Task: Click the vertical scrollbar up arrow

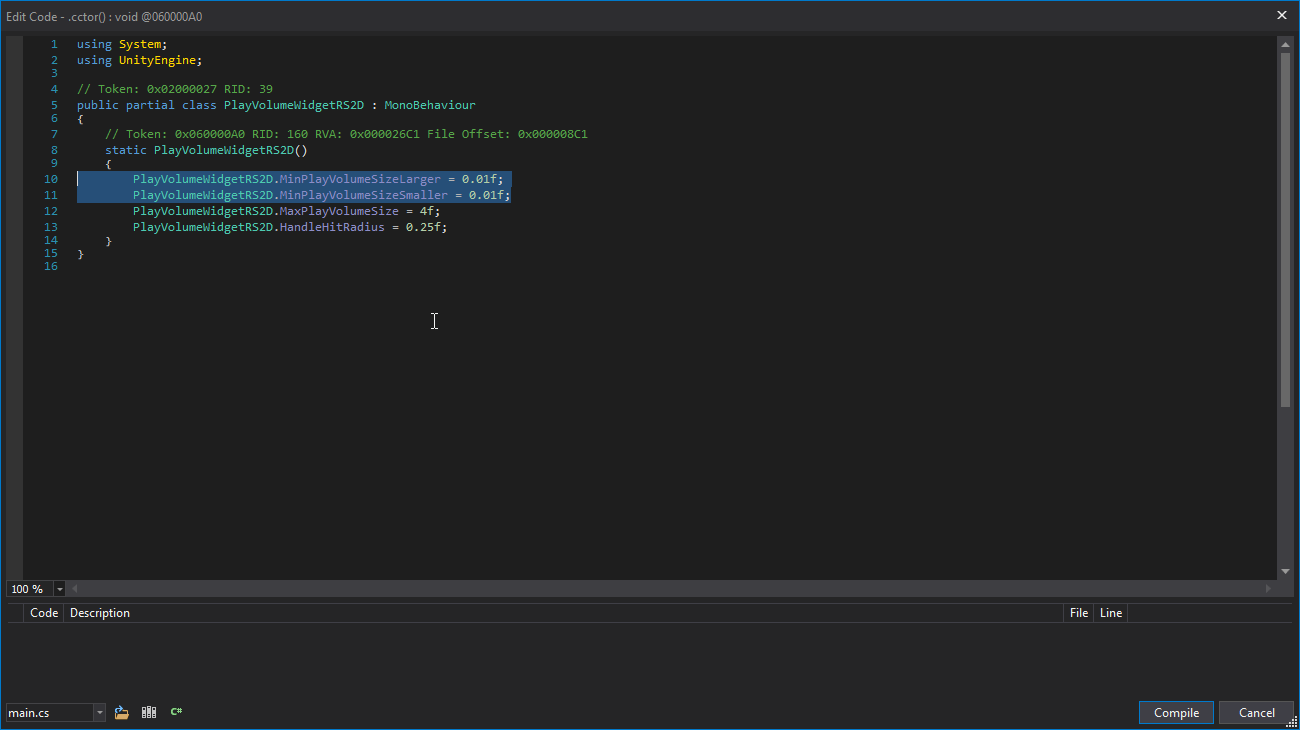Action: pyautogui.click(x=1285, y=44)
